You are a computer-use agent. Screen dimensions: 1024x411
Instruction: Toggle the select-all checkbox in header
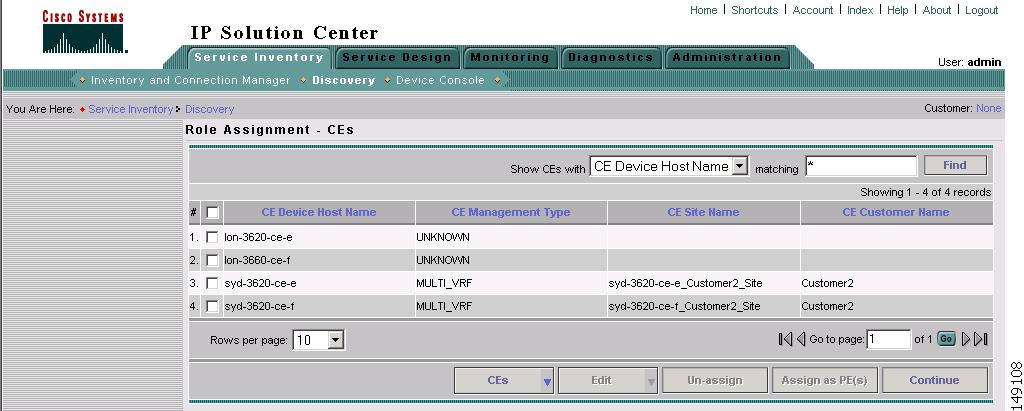click(x=212, y=212)
